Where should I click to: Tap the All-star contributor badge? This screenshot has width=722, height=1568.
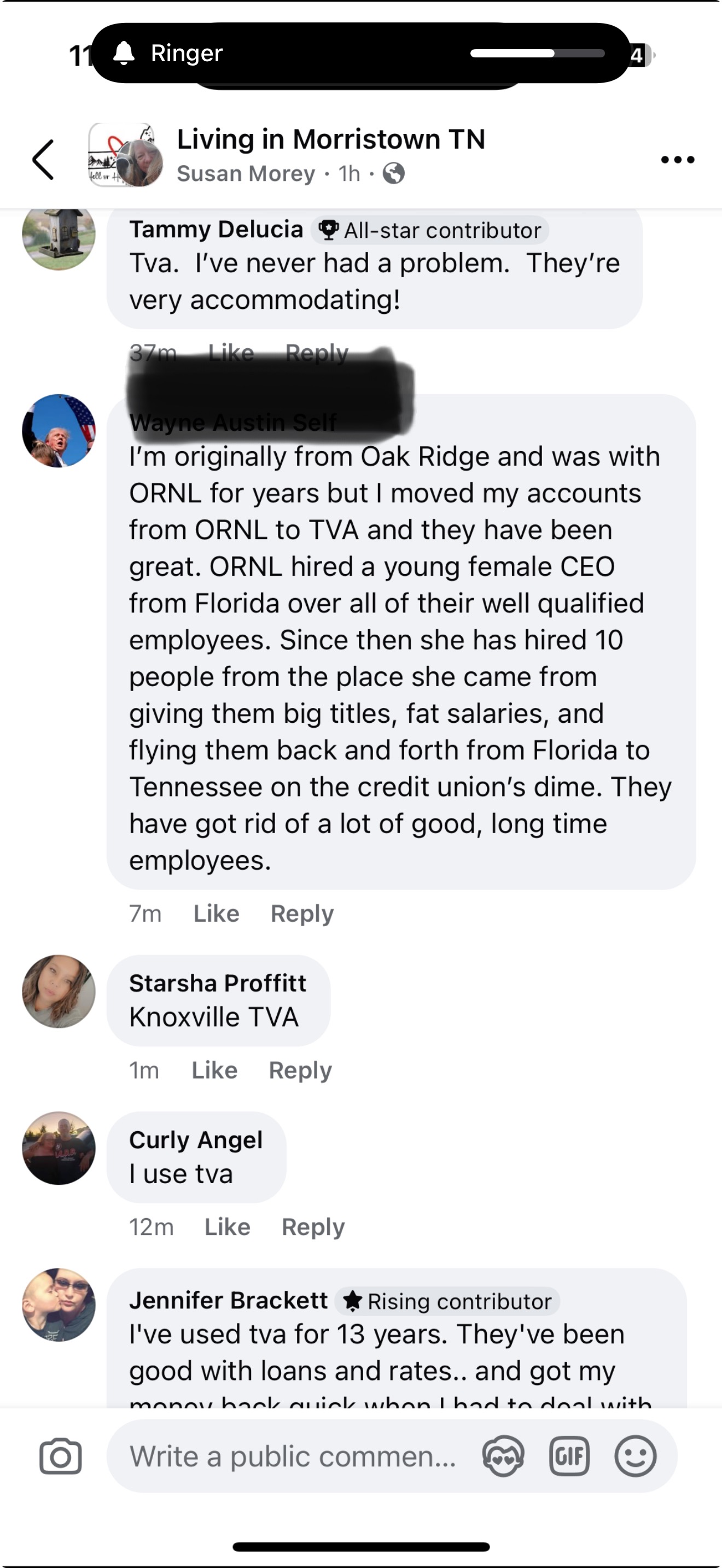(430, 230)
